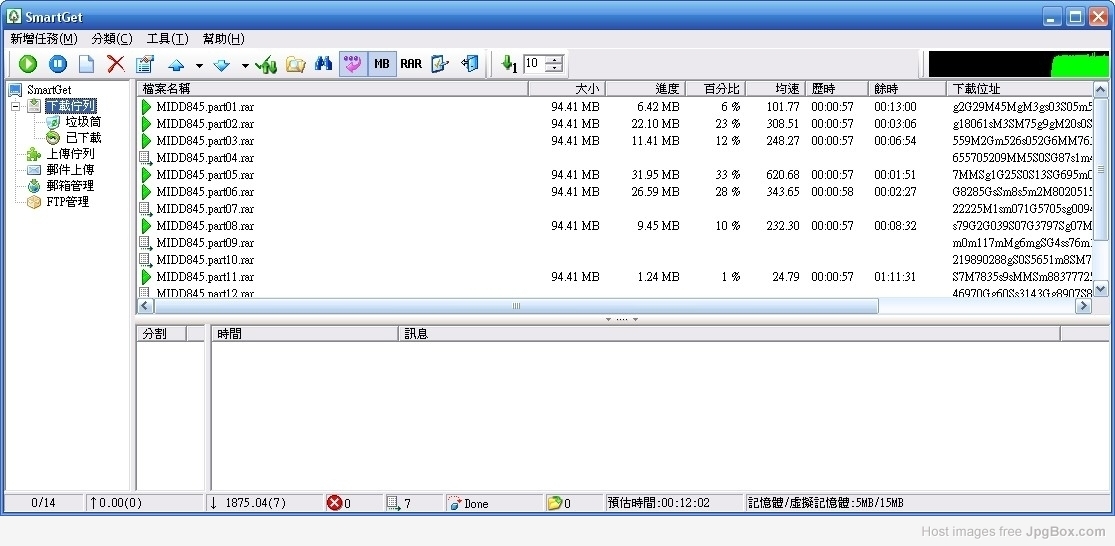The image size is (1115, 546).
Task: Click the RAR toolbar icon
Action: pos(411,64)
